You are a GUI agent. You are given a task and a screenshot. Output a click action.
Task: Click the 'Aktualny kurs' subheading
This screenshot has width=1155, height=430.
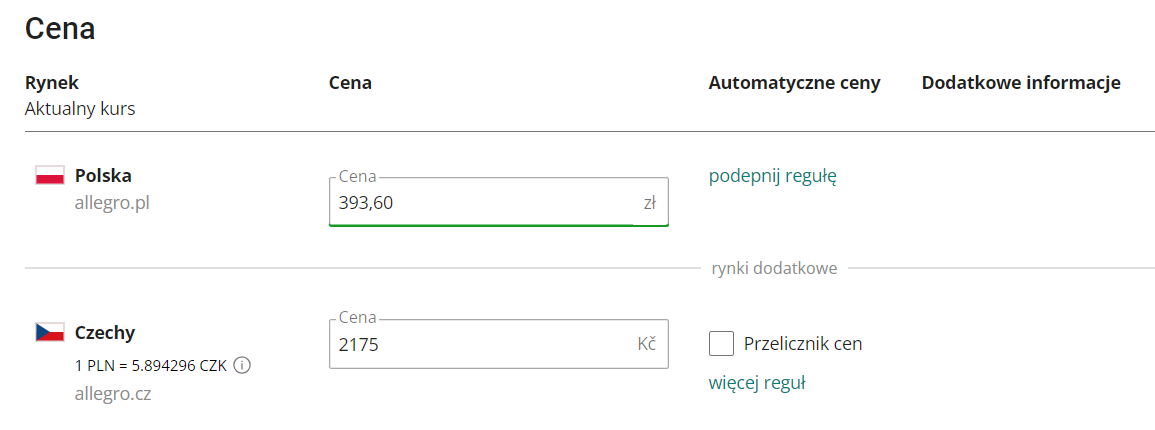pyautogui.click(x=80, y=109)
